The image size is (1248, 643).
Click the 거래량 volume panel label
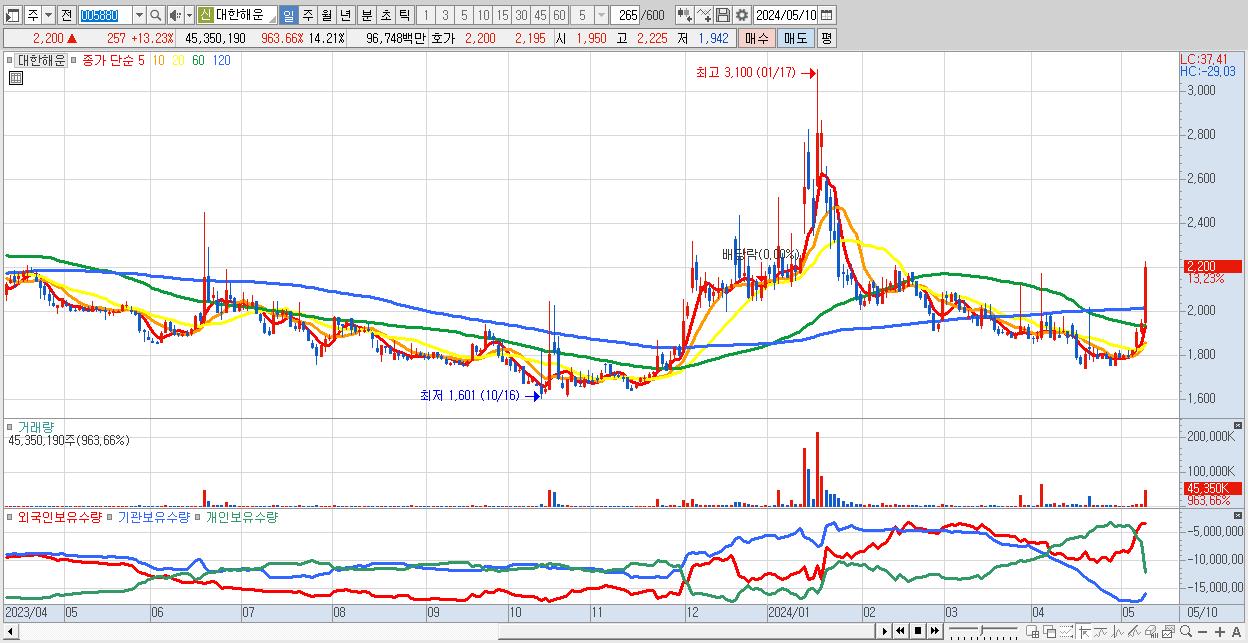click(x=38, y=426)
